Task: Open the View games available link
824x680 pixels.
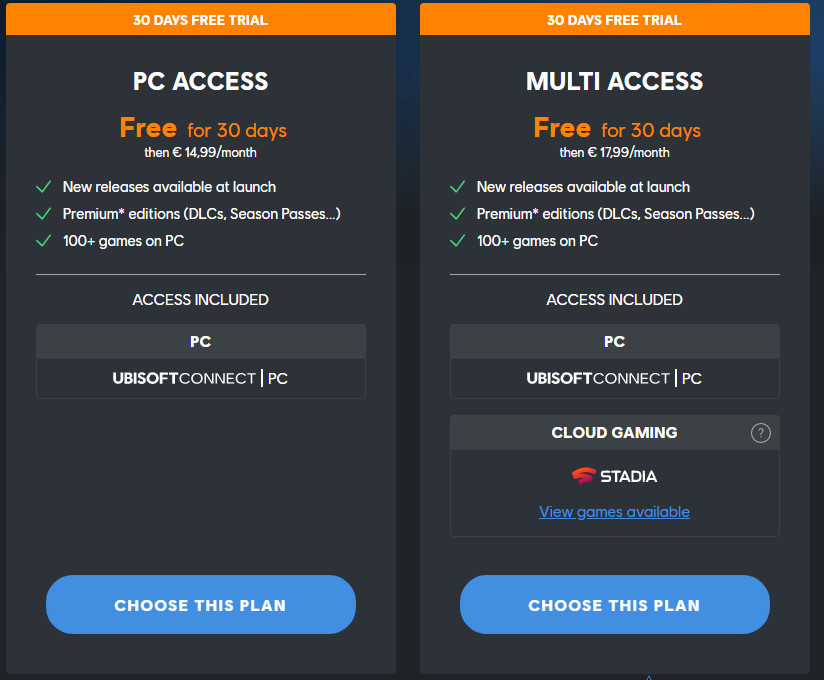Action: coord(614,512)
